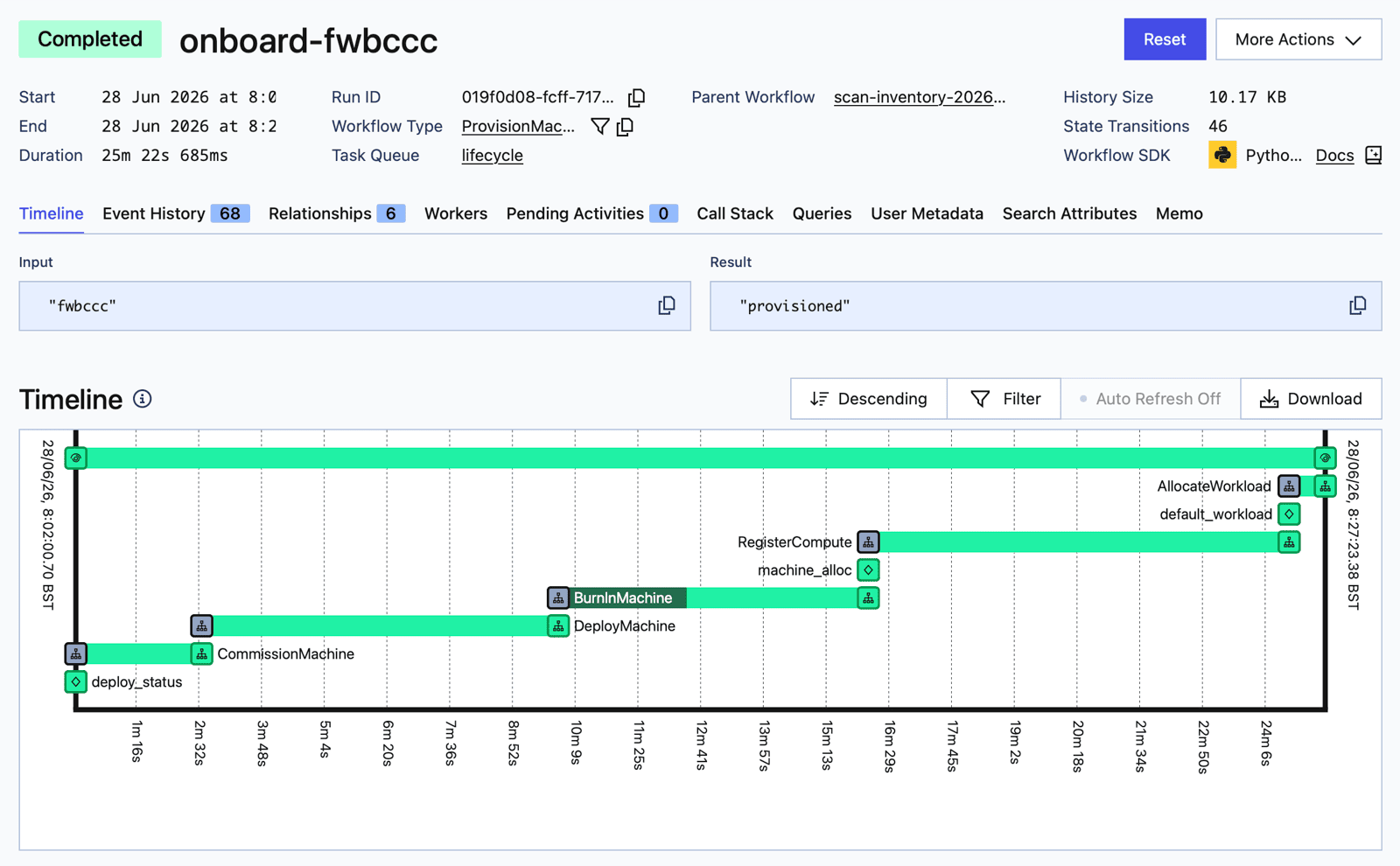Open the ProvisionMac workflow type link

(518, 126)
